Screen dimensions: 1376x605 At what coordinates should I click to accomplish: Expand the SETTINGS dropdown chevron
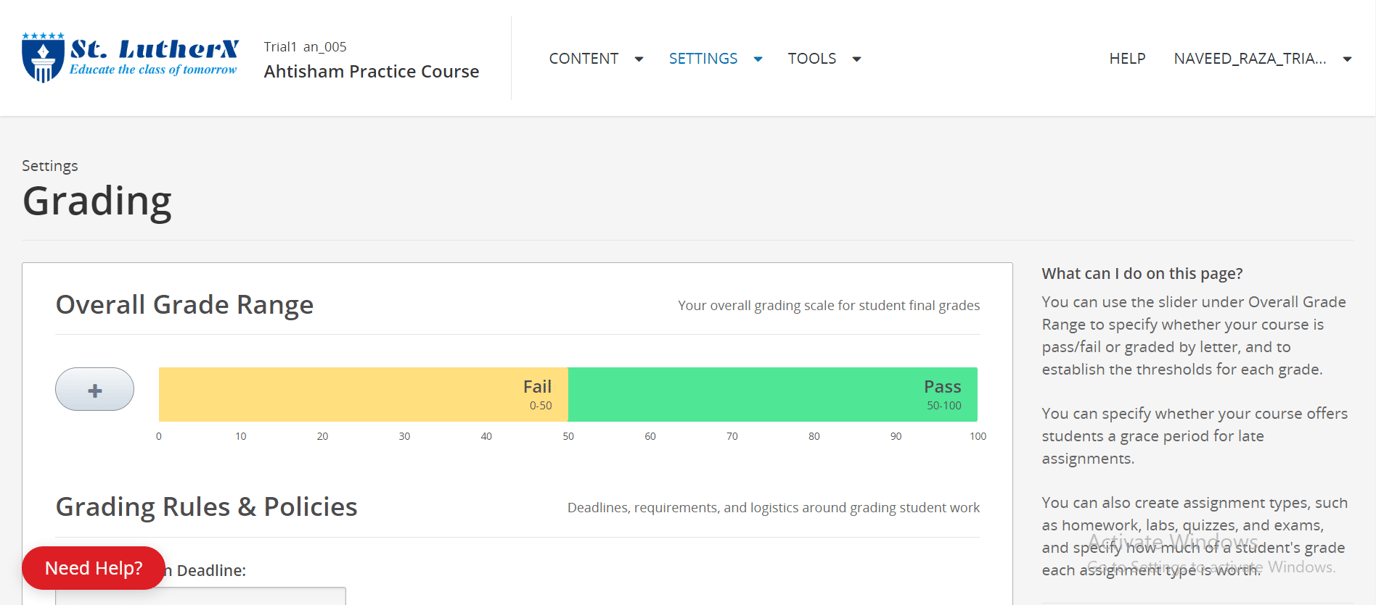pos(758,59)
